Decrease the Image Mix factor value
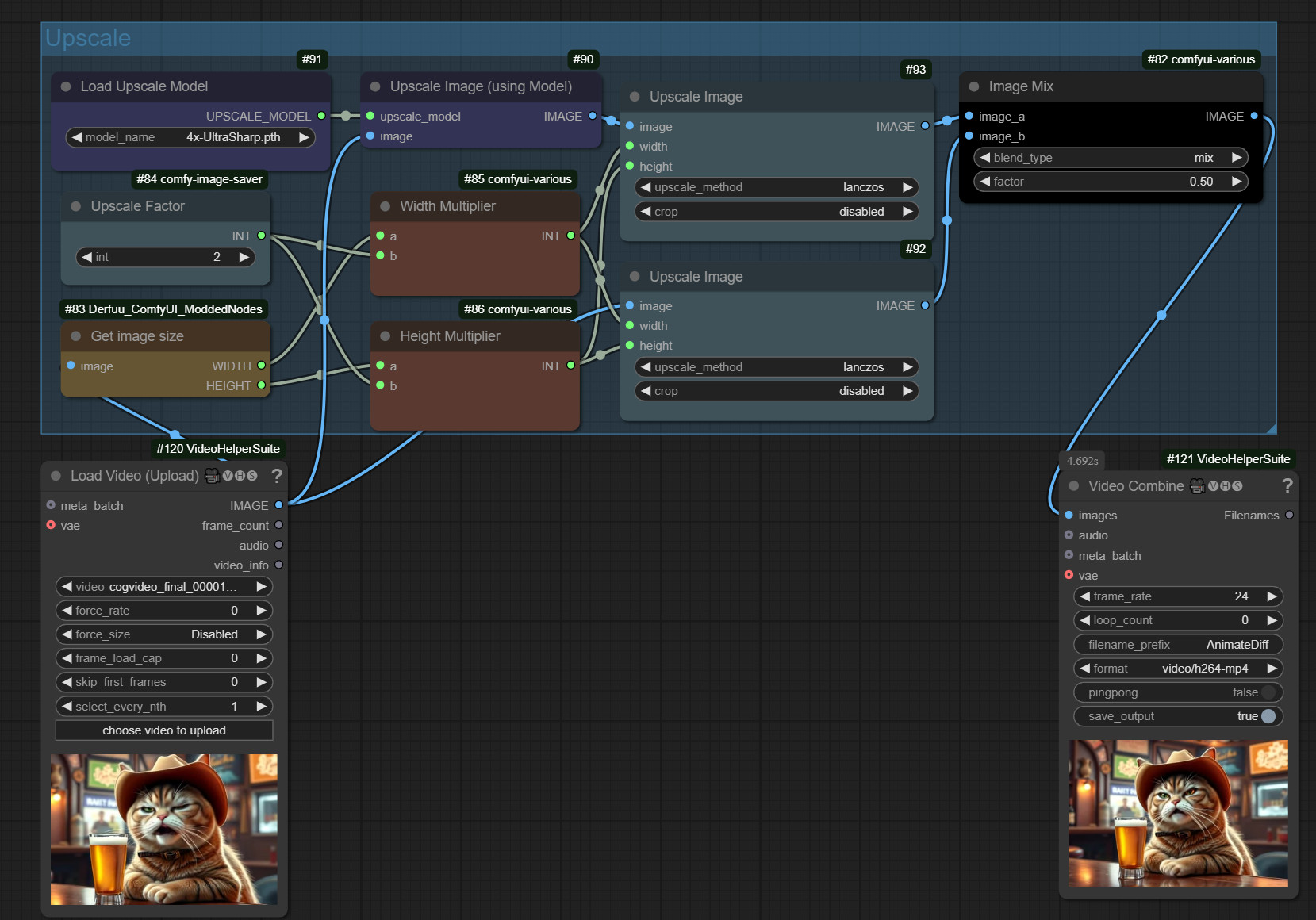The width and height of the screenshot is (1316, 920). pos(984,182)
